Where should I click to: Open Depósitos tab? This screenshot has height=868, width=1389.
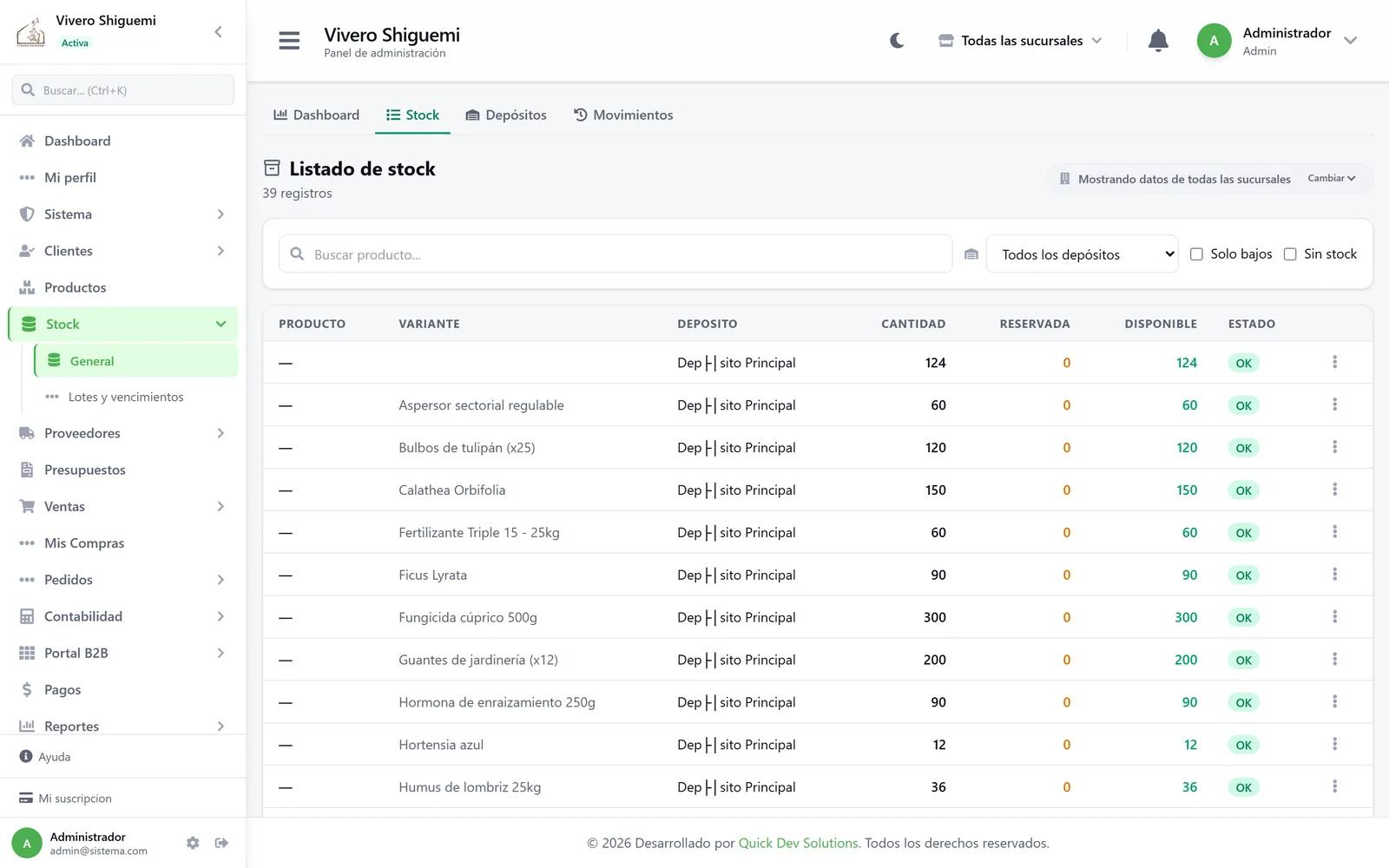coord(506,115)
